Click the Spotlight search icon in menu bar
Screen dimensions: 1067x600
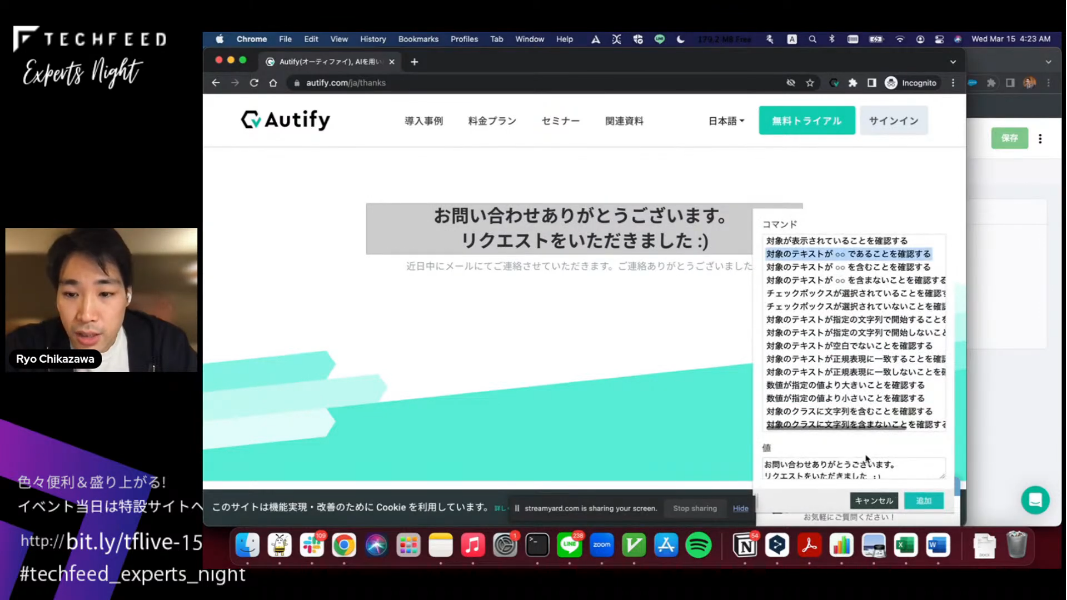pos(812,39)
